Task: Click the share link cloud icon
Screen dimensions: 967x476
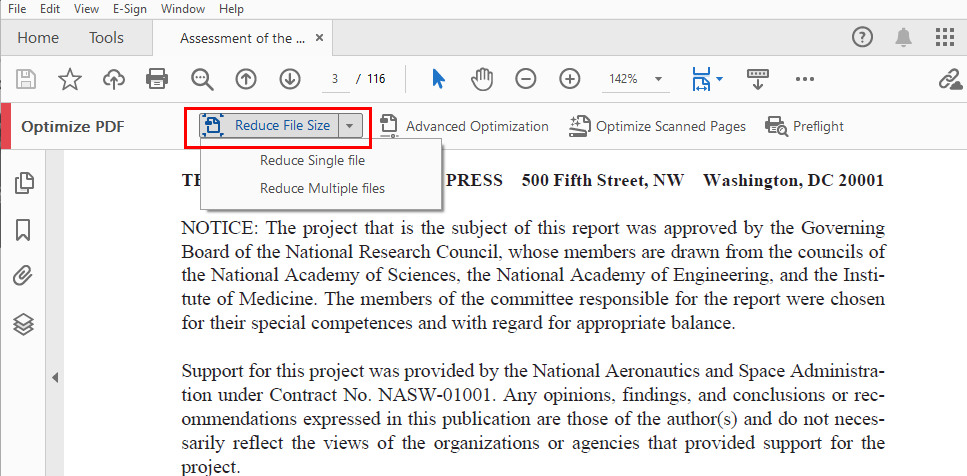Action: point(950,79)
